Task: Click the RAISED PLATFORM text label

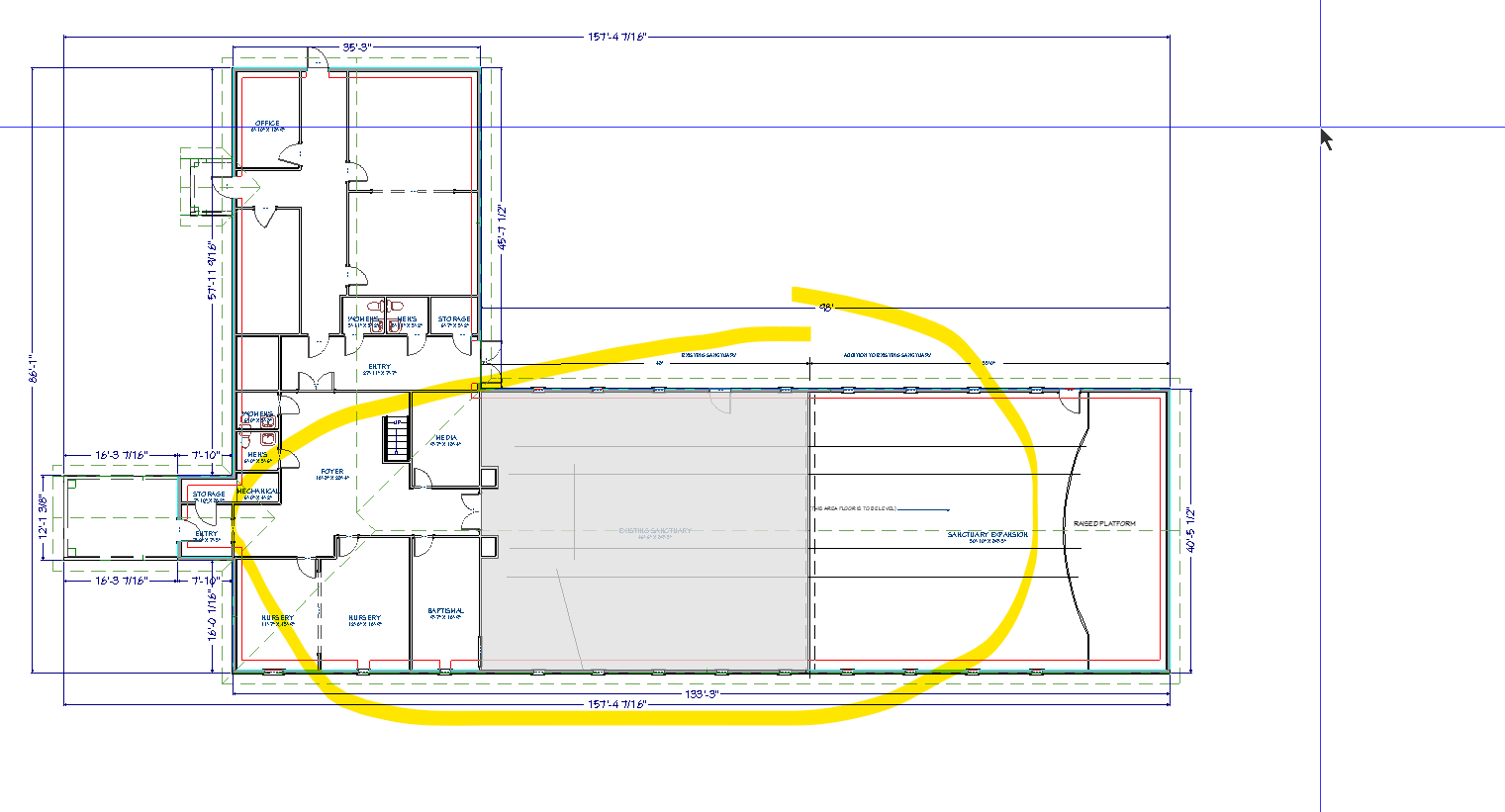Action: [1104, 523]
